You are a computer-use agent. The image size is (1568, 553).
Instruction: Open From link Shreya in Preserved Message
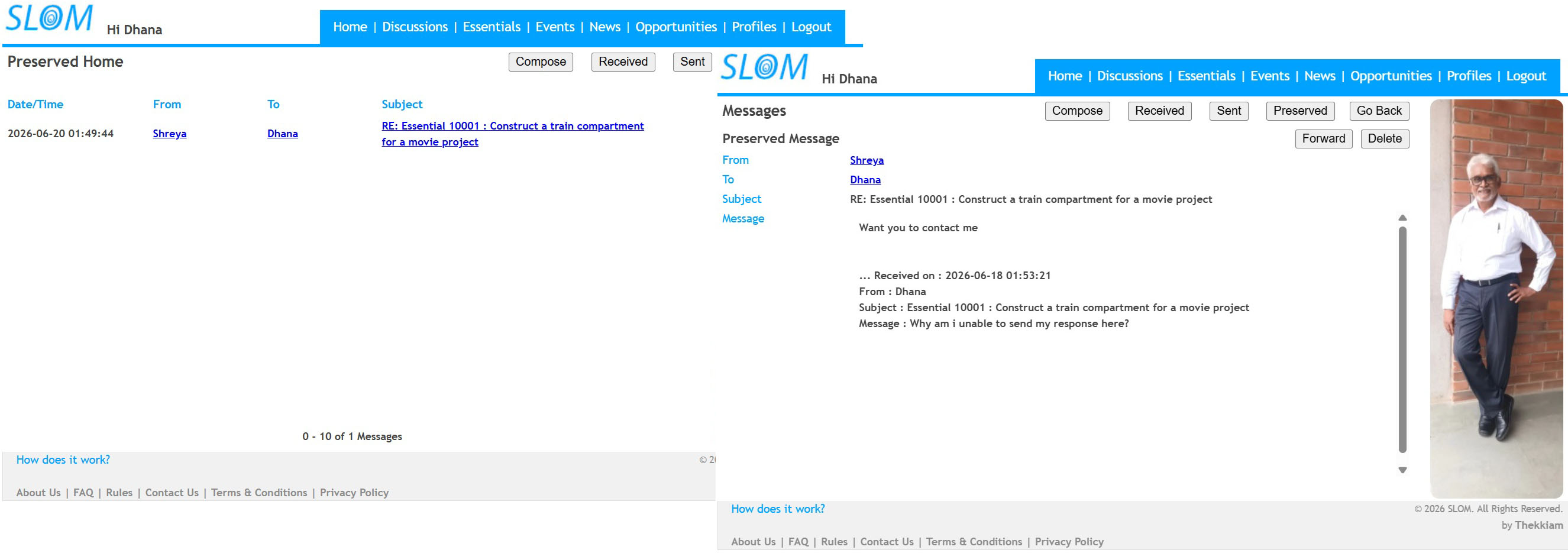coord(867,161)
